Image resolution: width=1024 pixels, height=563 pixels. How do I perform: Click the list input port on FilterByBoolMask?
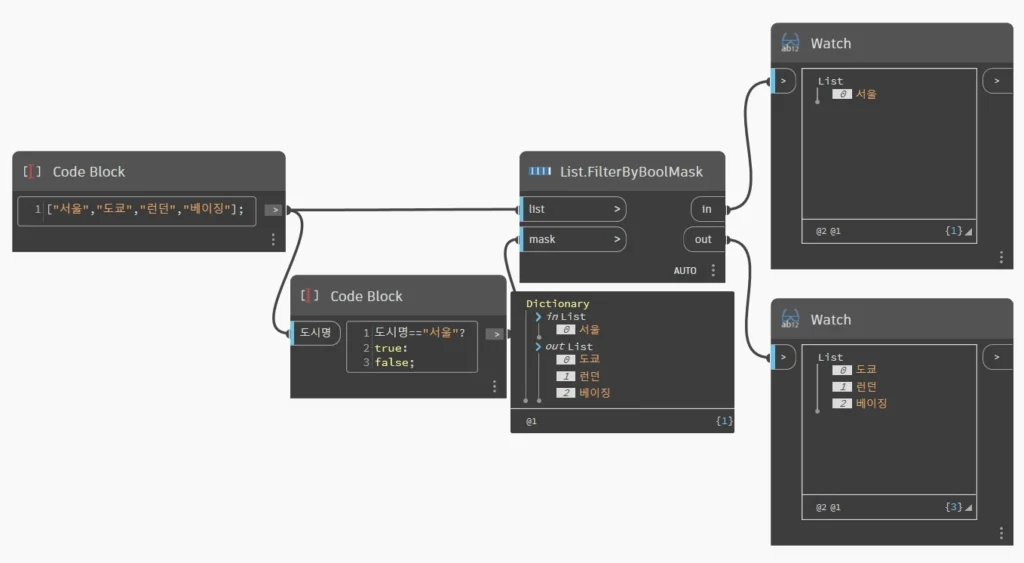click(x=573, y=209)
